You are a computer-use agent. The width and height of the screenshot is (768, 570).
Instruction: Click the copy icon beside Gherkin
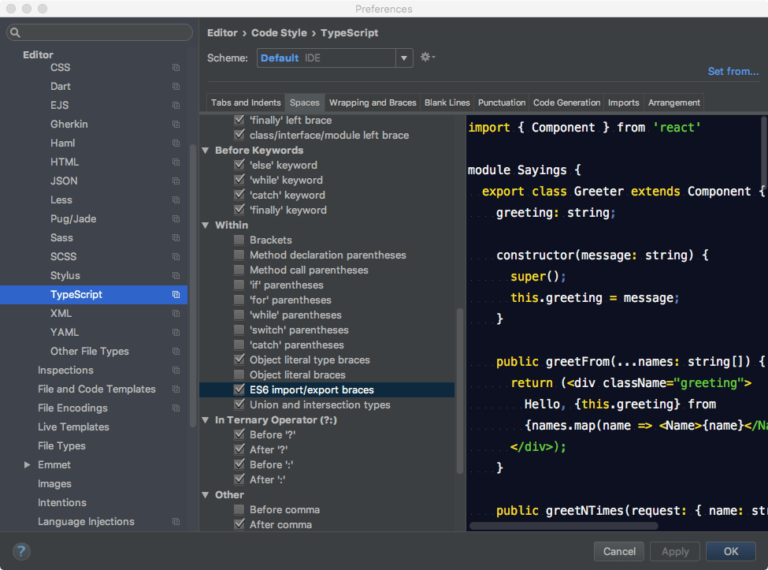[x=176, y=124]
